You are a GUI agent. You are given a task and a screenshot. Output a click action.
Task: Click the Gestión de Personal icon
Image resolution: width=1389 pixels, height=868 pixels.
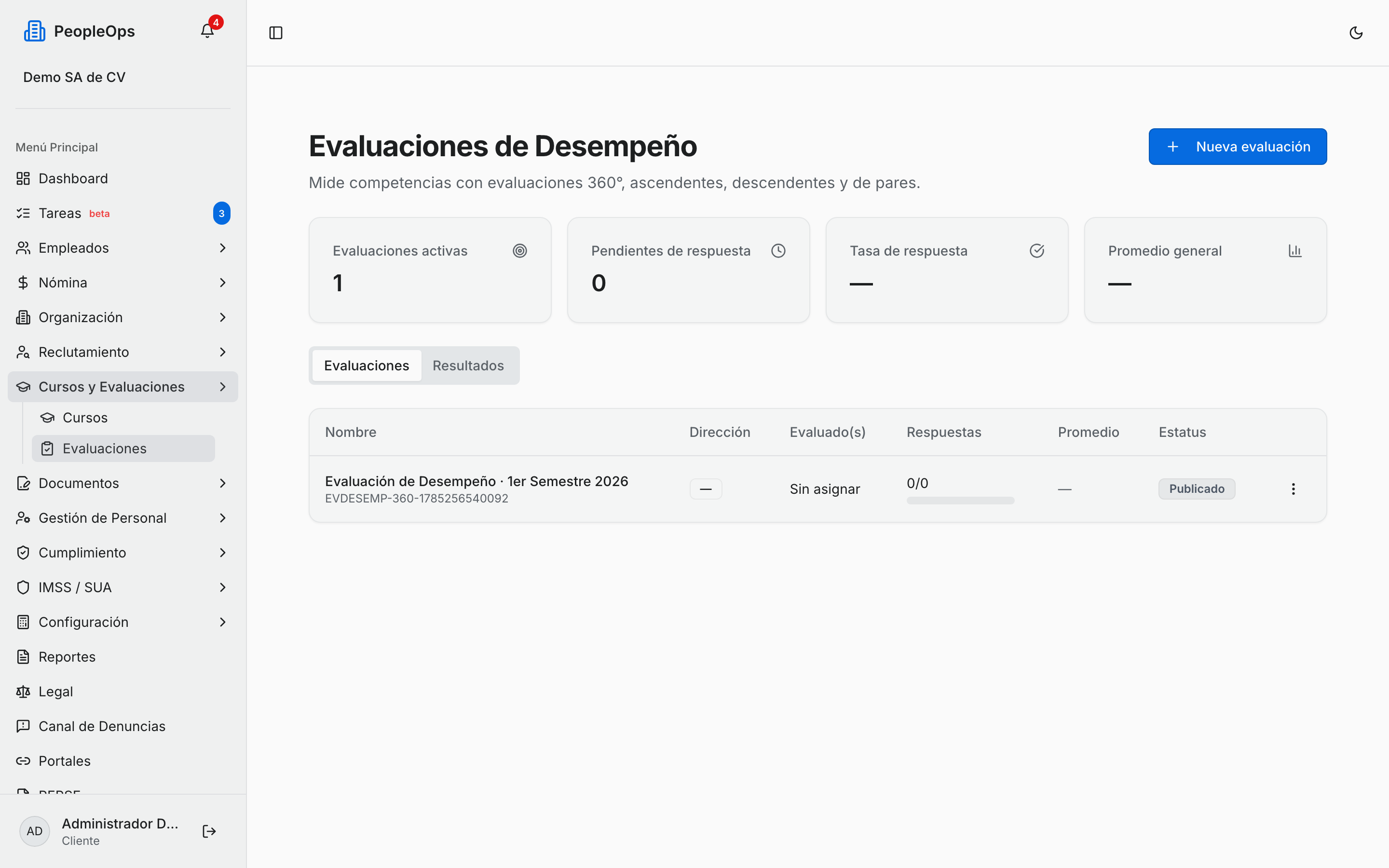pyautogui.click(x=23, y=518)
